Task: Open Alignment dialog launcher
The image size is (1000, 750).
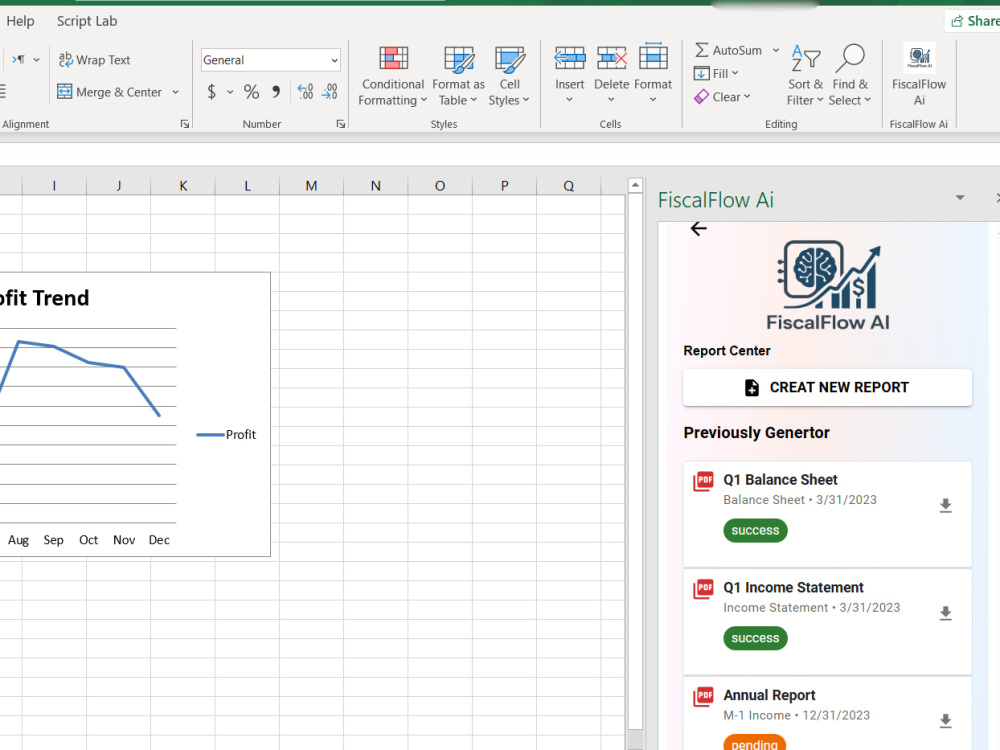Action: (x=185, y=124)
